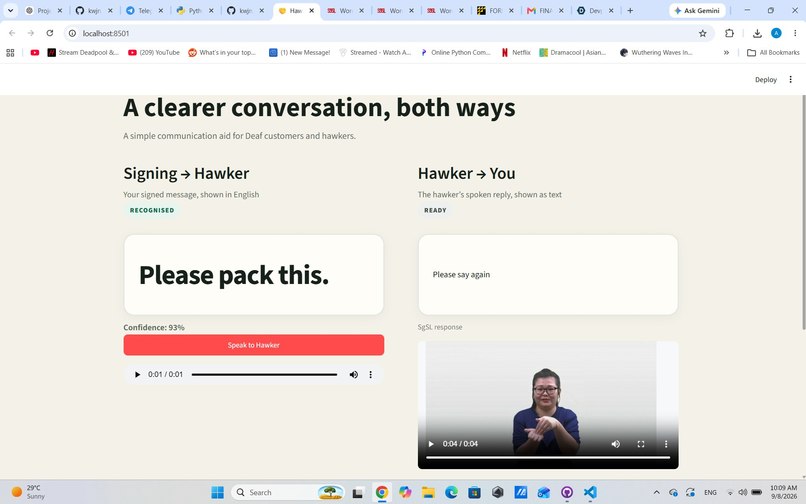Screen dimensions: 806x504
Task: Click the localhost:8501 address bar
Action: [386, 33]
